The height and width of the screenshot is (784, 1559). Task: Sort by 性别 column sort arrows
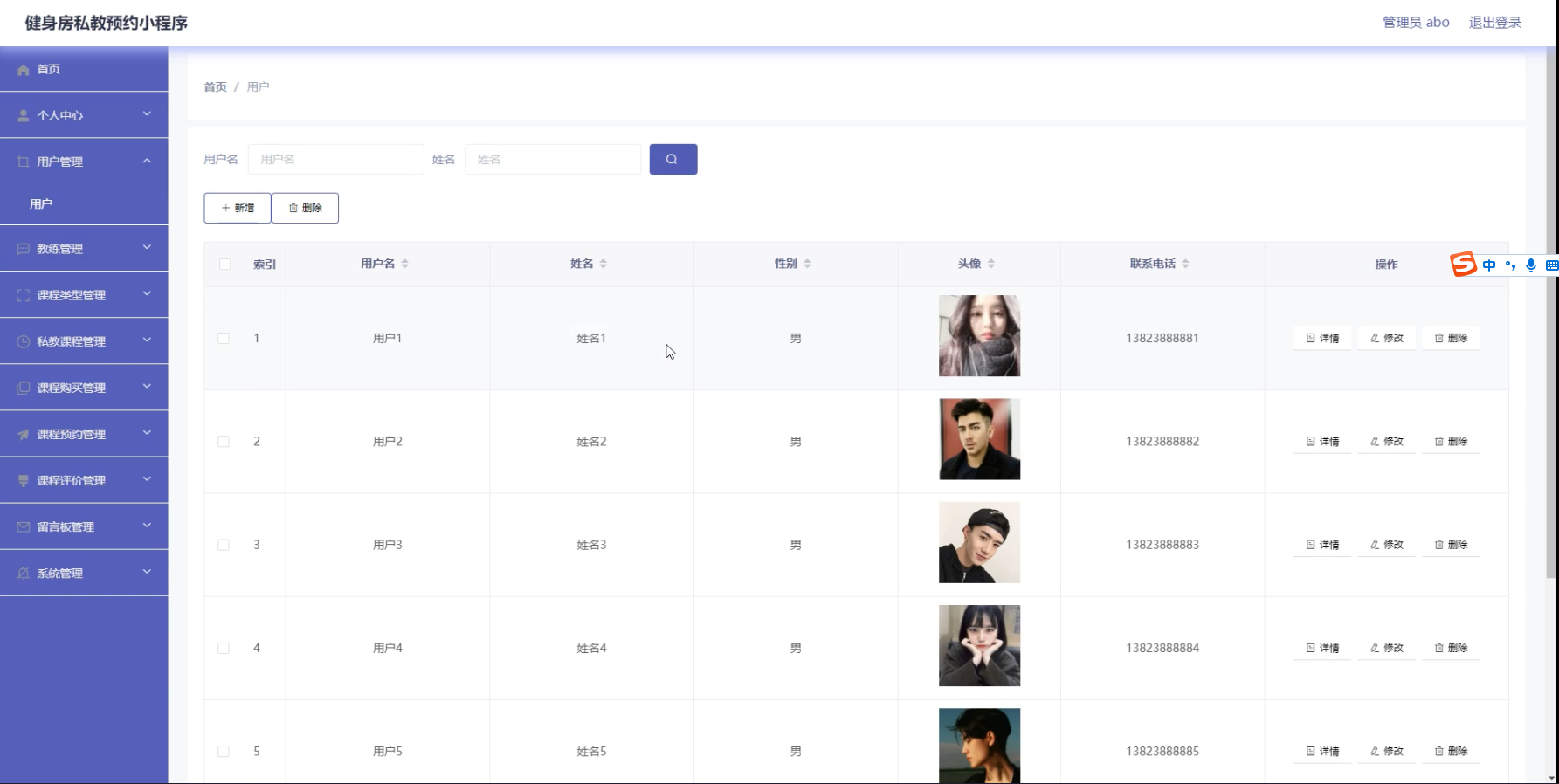point(807,264)
